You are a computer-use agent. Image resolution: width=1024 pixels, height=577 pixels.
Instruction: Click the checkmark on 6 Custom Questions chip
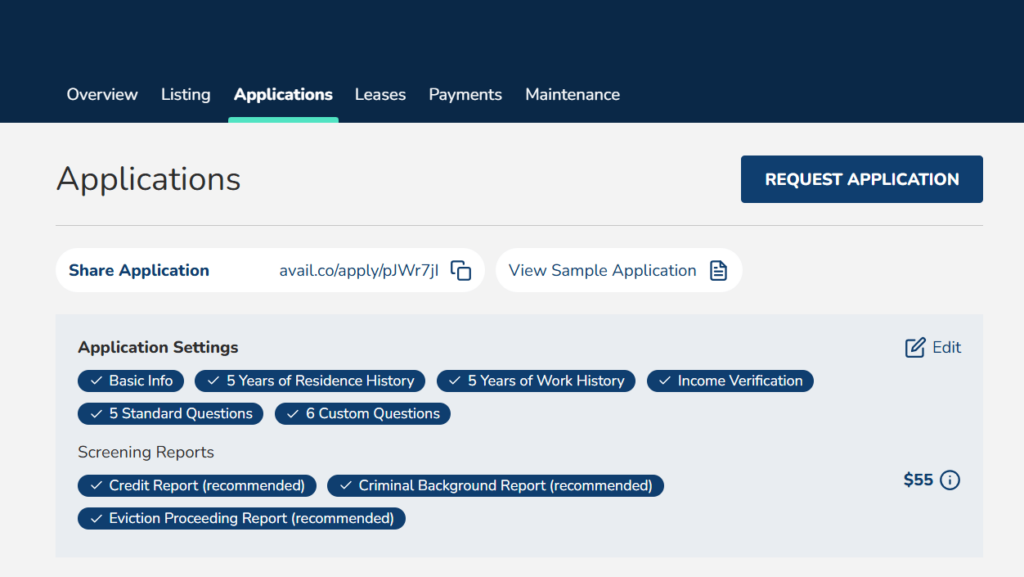(291, 413)
